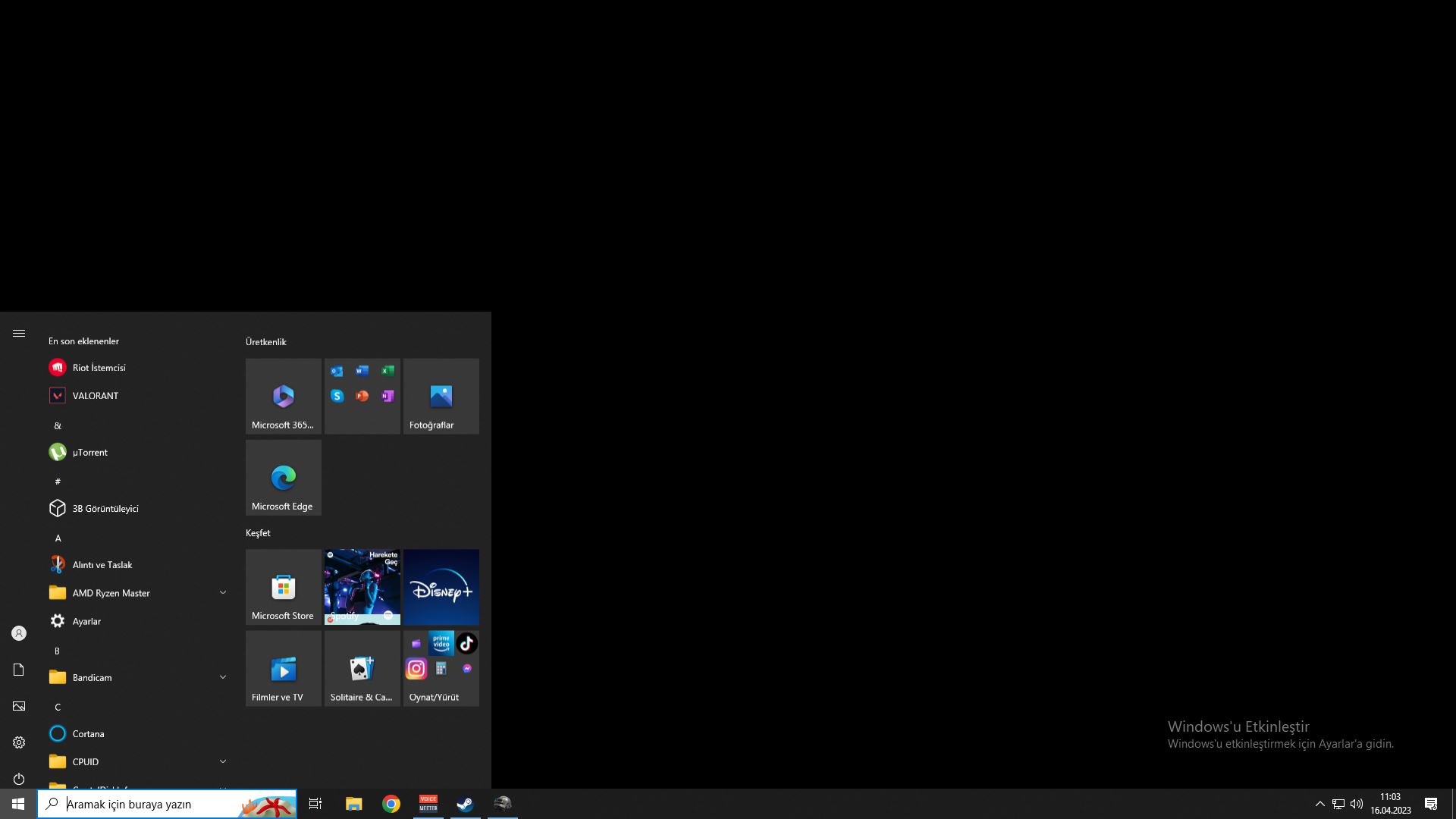Screen dimensions: 1456x819
Task: Show hidden system tray icons
Action: click(x=1319, y=804)
